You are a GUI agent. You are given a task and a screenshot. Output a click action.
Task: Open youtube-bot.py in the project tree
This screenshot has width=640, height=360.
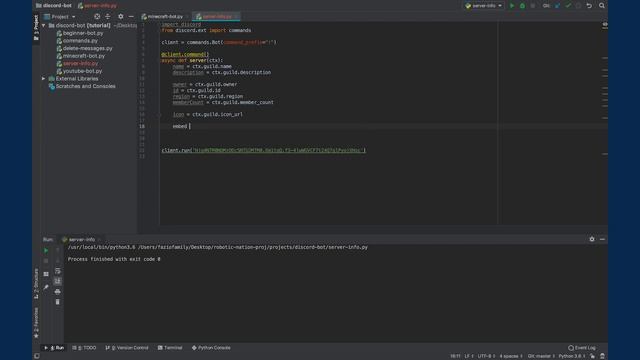click(x=82, y=71)
